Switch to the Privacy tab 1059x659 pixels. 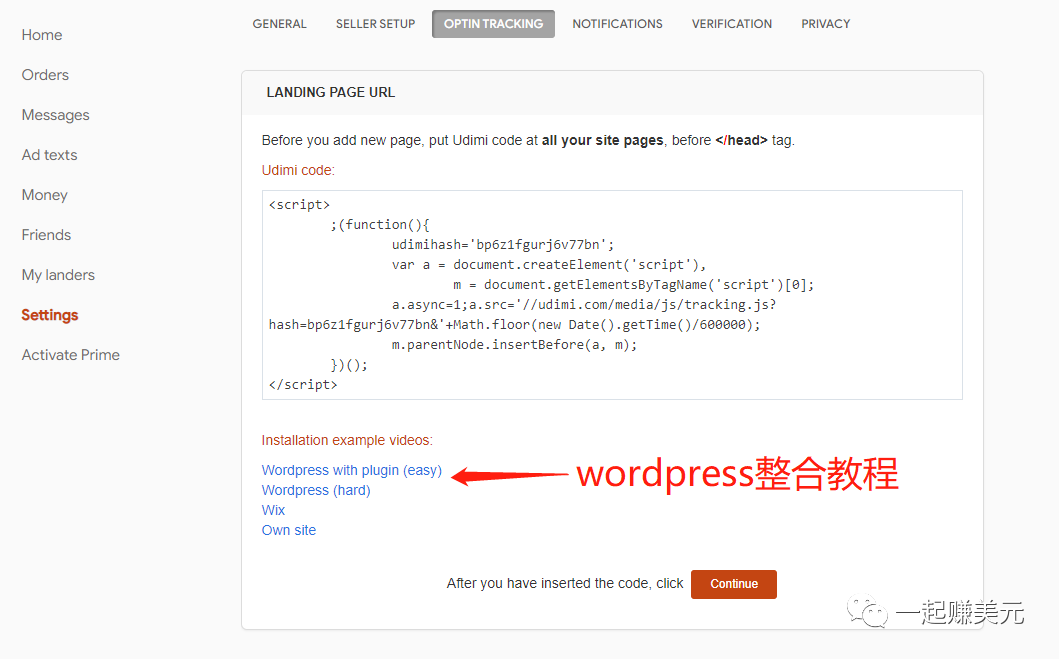pos(825,24)
